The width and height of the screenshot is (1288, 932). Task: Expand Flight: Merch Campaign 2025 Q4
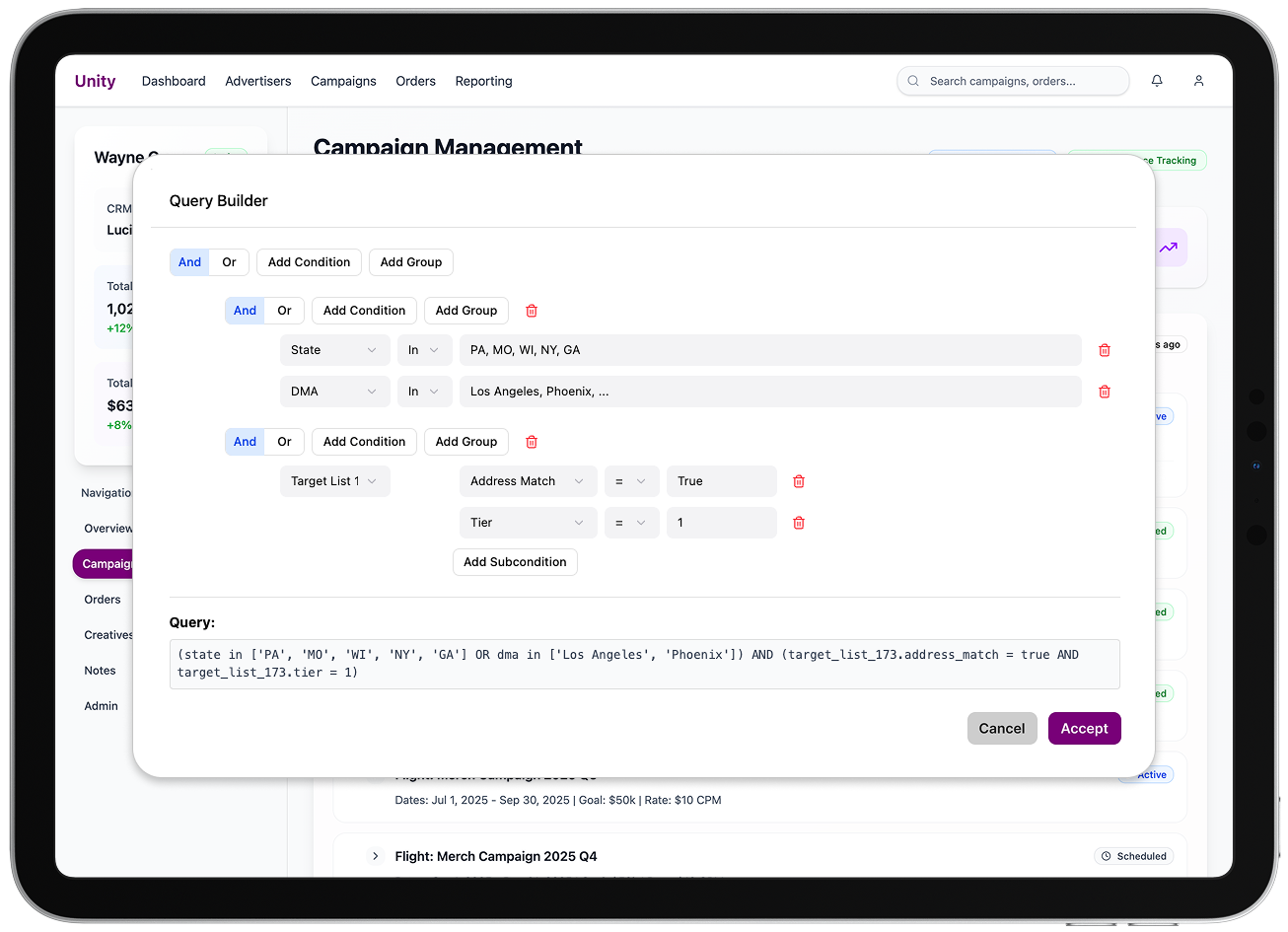(375, 856)
